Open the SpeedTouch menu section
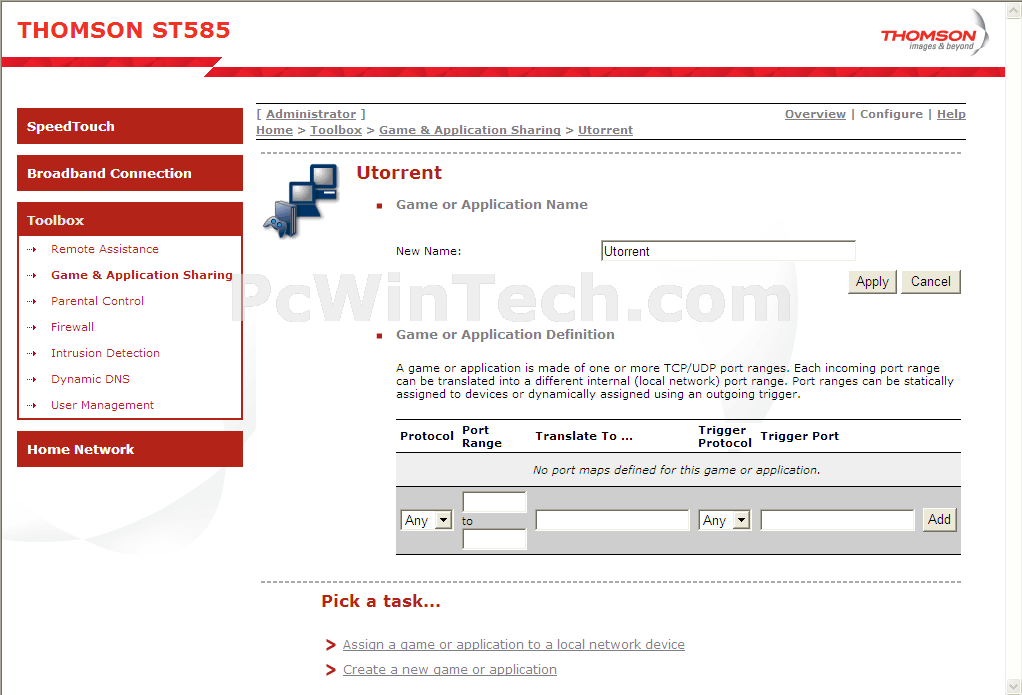The image size is (1022, 695). 130,126
